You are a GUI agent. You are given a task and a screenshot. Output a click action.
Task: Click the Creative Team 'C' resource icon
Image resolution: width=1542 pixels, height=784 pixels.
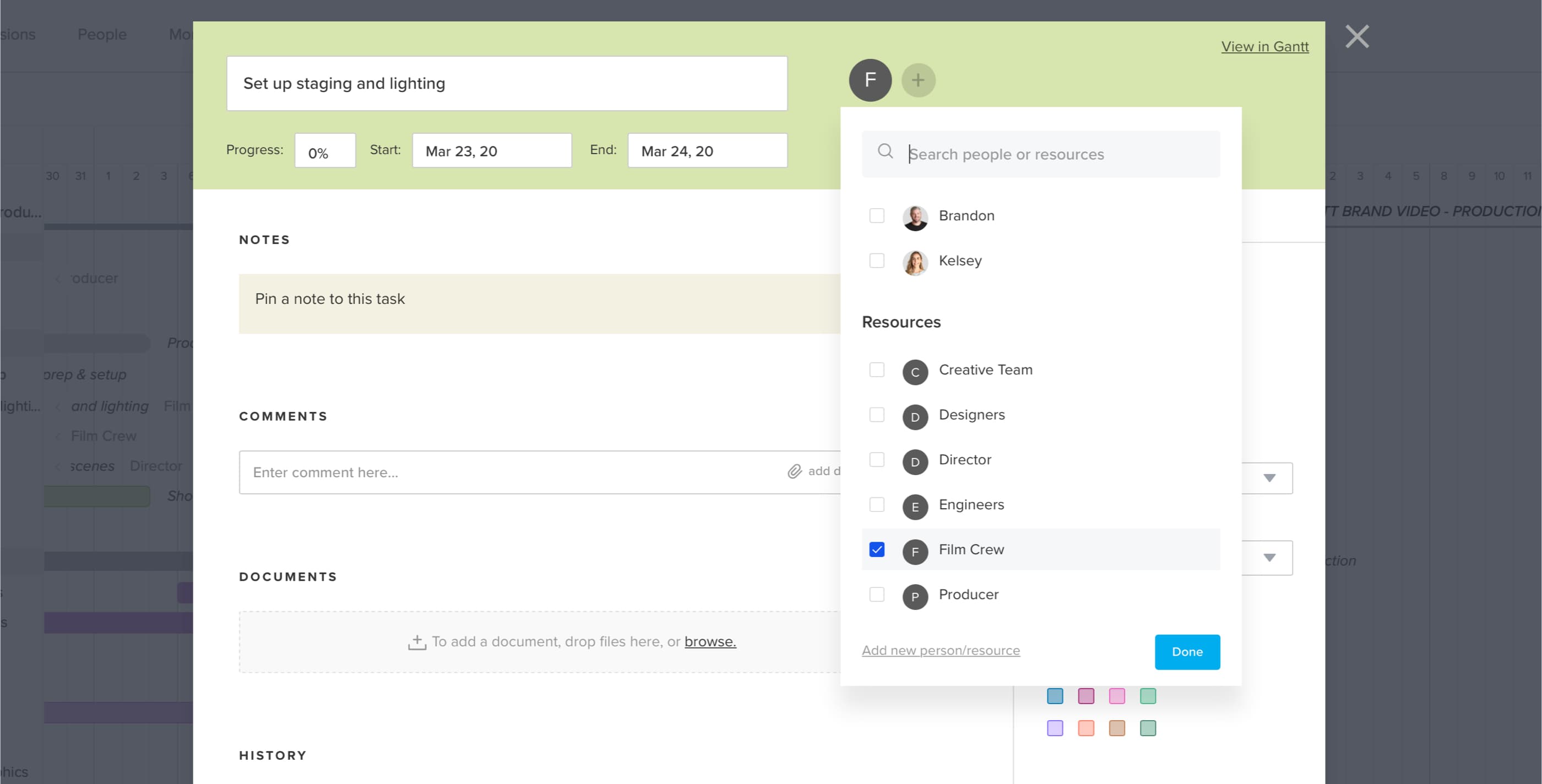(x=915, y=372)
